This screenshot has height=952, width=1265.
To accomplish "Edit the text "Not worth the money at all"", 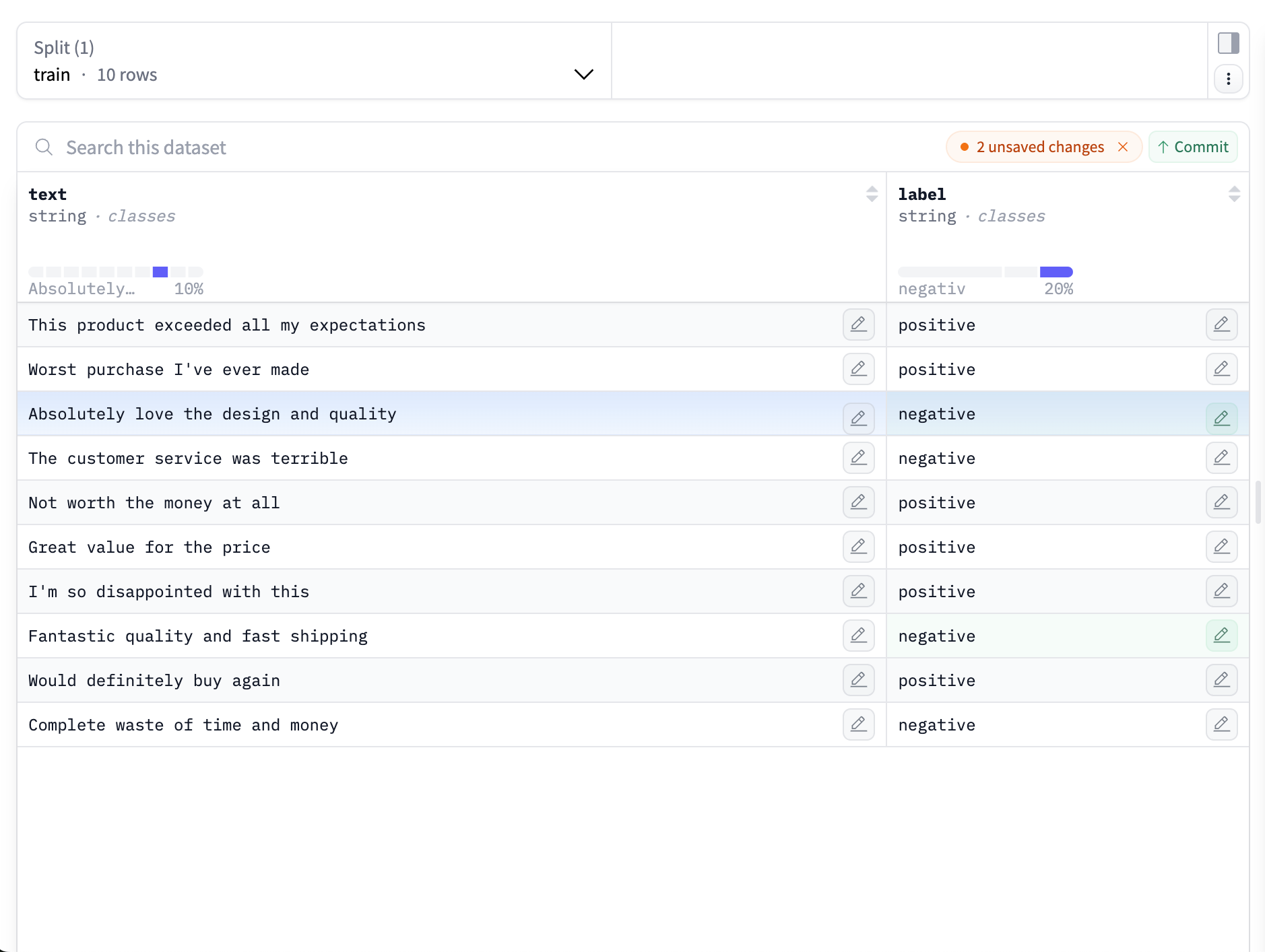I will (x=858, y=502).
